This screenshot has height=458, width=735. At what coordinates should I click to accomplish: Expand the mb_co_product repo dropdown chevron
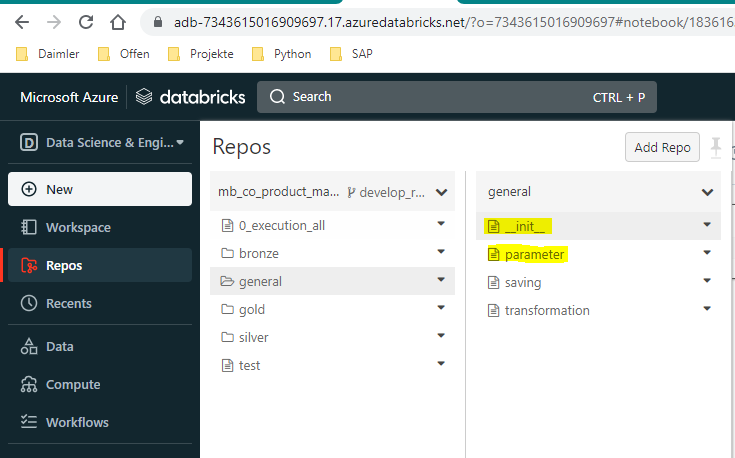click(x=441, y=192)
